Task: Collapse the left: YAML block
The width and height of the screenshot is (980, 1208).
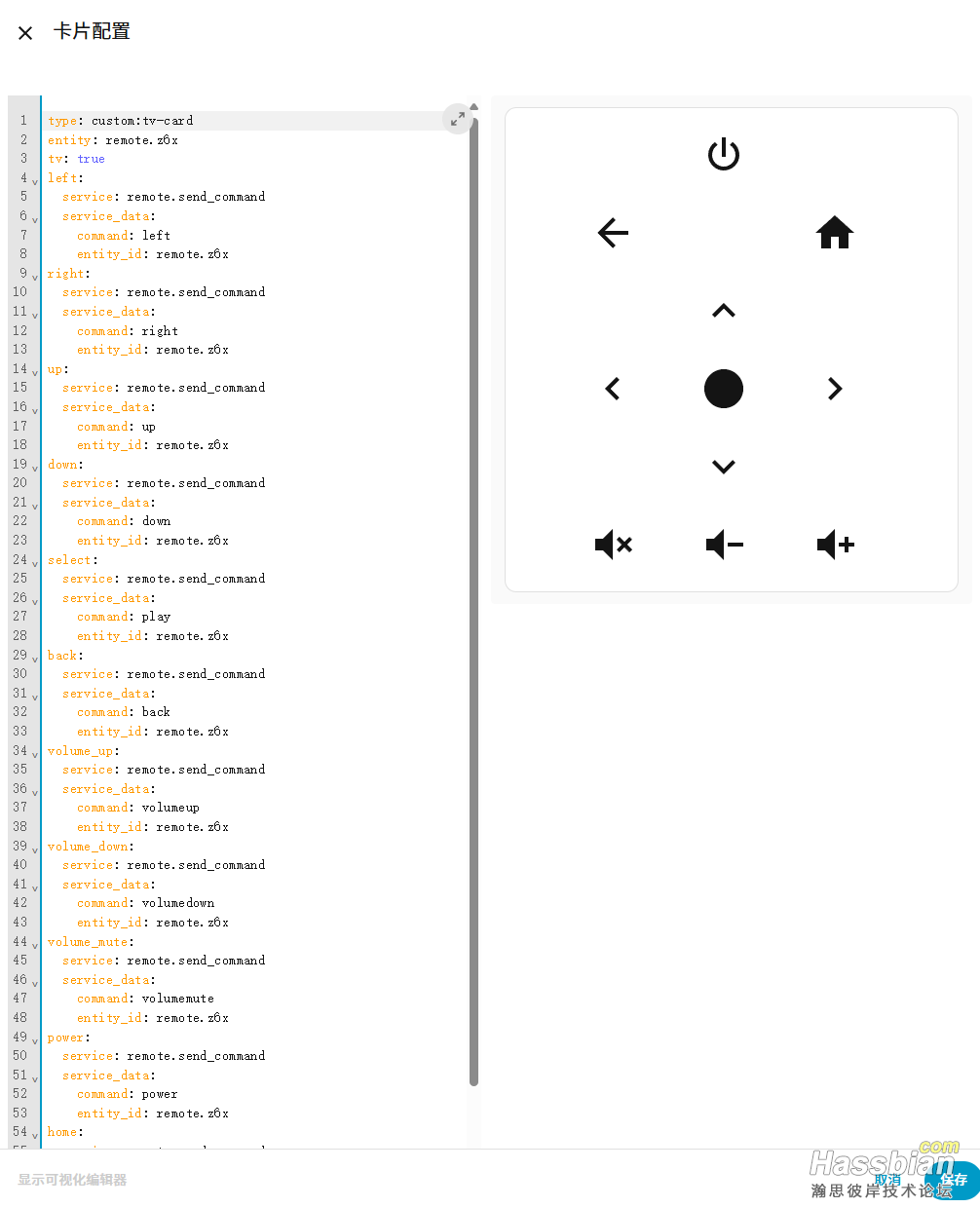Action: tap(35, 181)
